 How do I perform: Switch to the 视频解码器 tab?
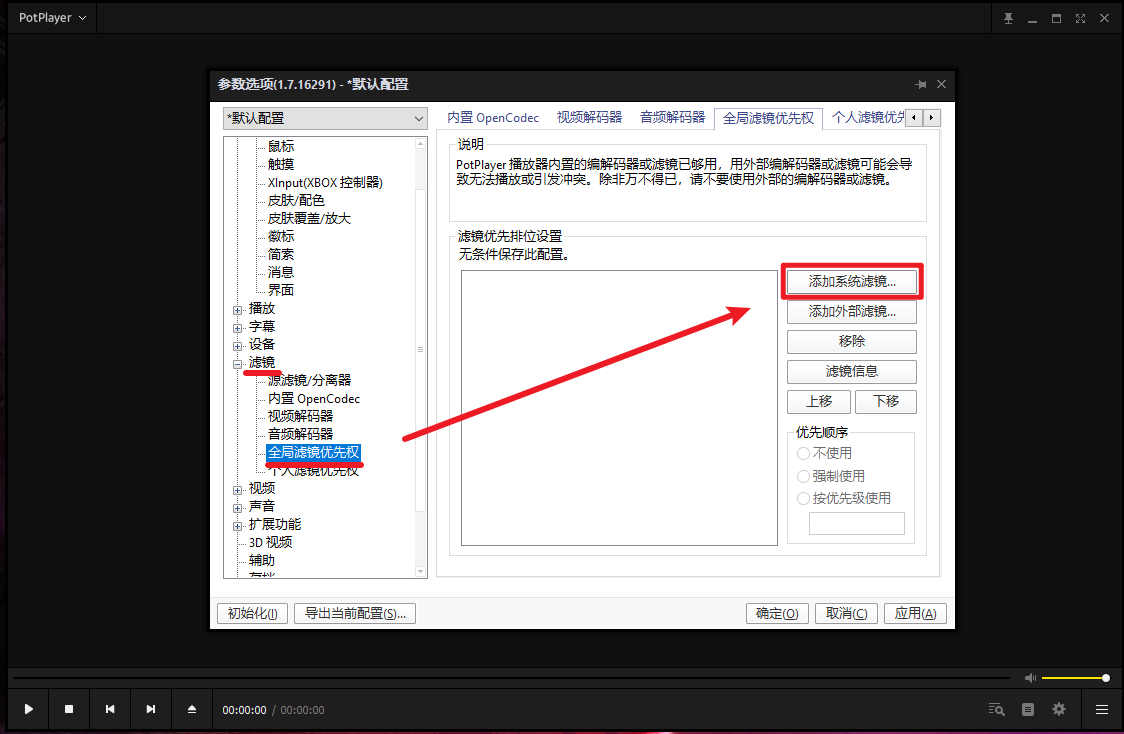(589, 117)
